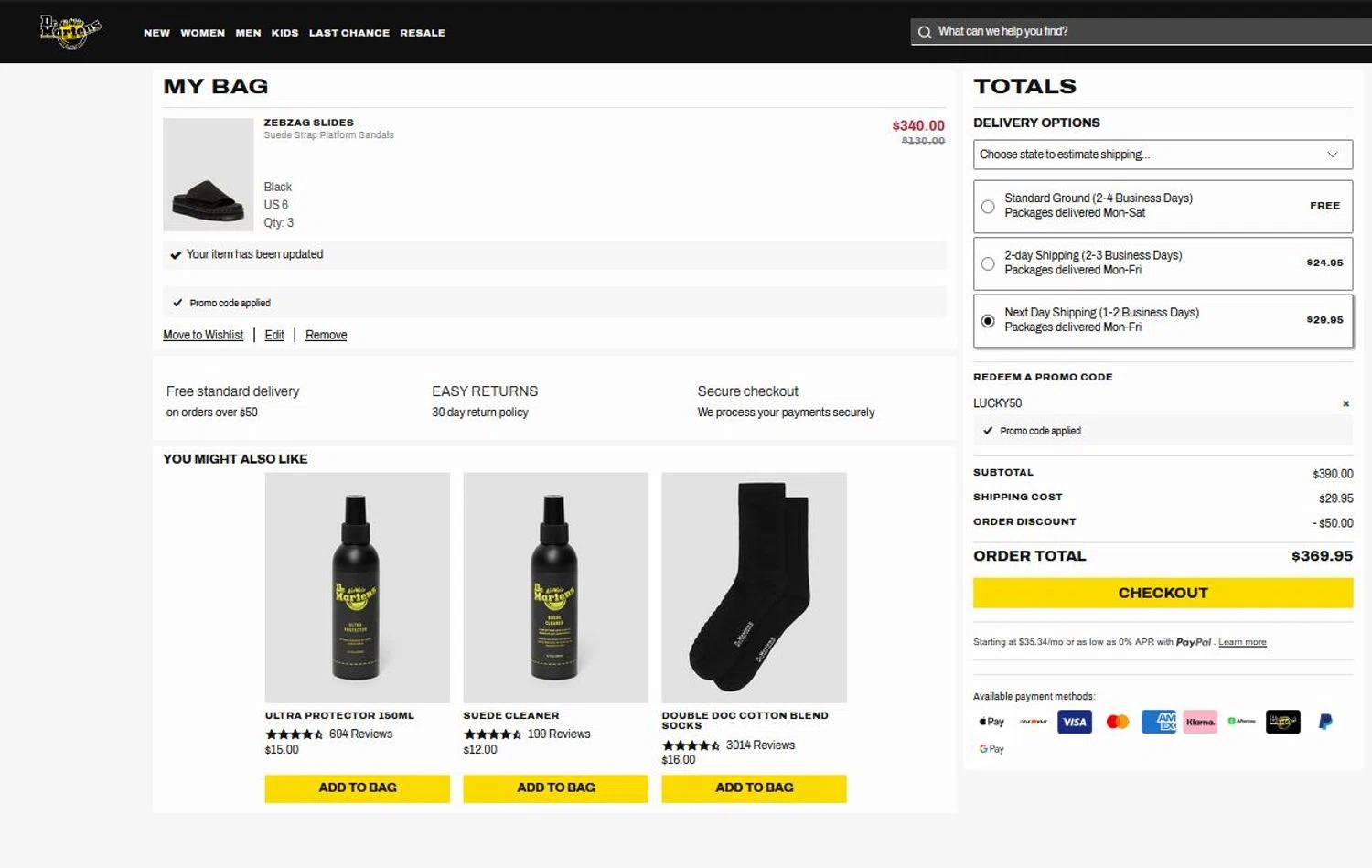This screenshot has height=868, width=1372.
Task: Open the NEW menu
Action: coord(156,33)
